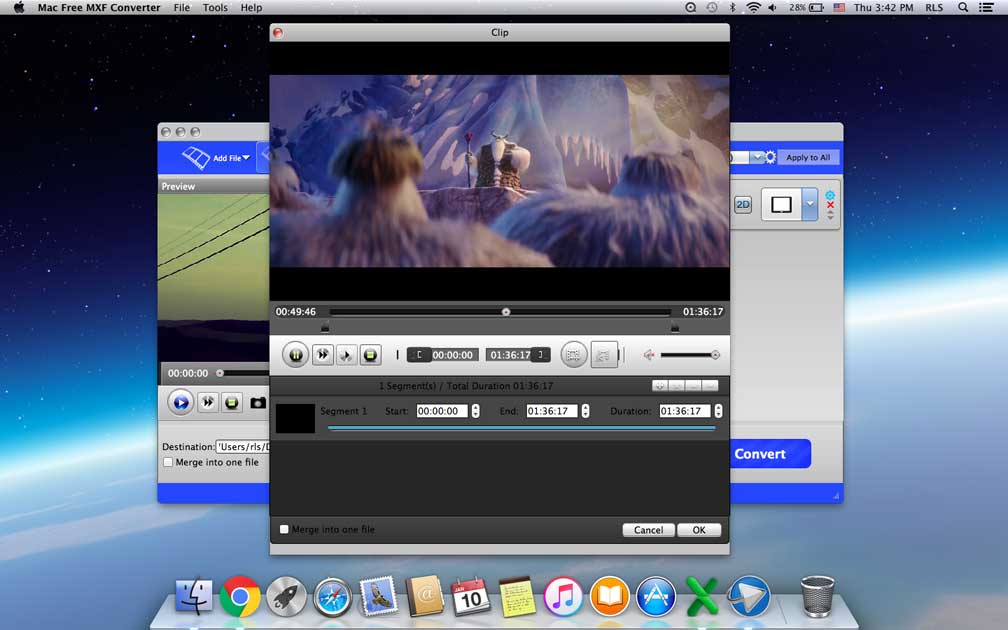Viewport: 1008px width, 630px height.
Task: Open Safari from the Dock
Action: 332,597
